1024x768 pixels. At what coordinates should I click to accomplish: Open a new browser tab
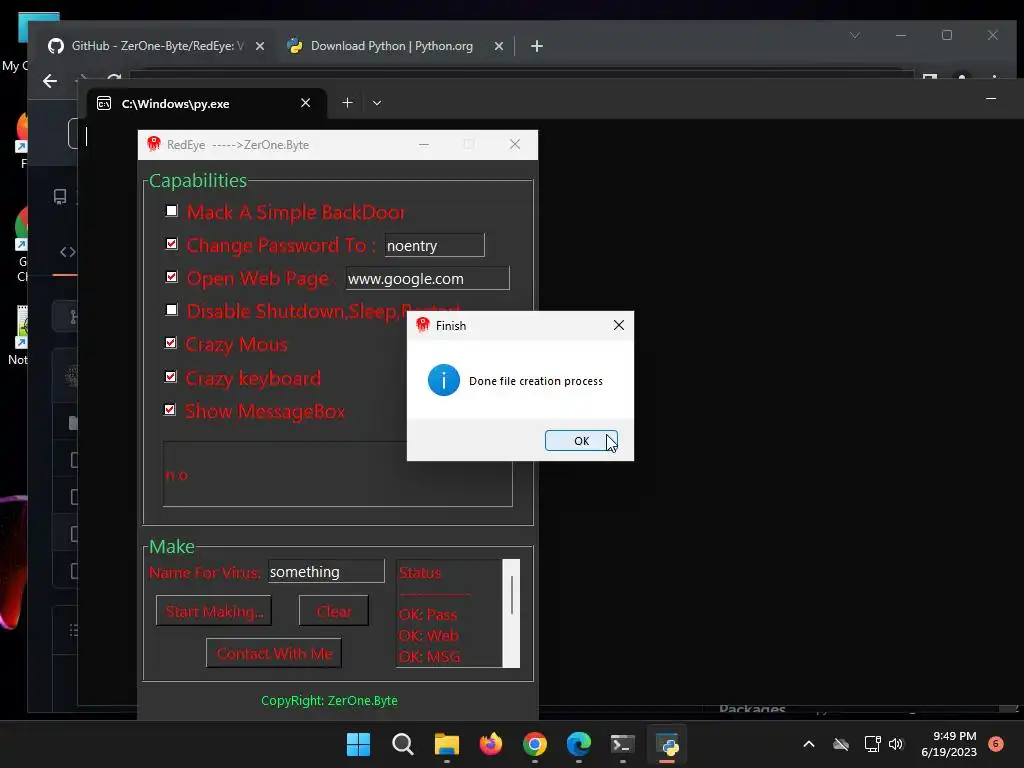click(537, 46)
